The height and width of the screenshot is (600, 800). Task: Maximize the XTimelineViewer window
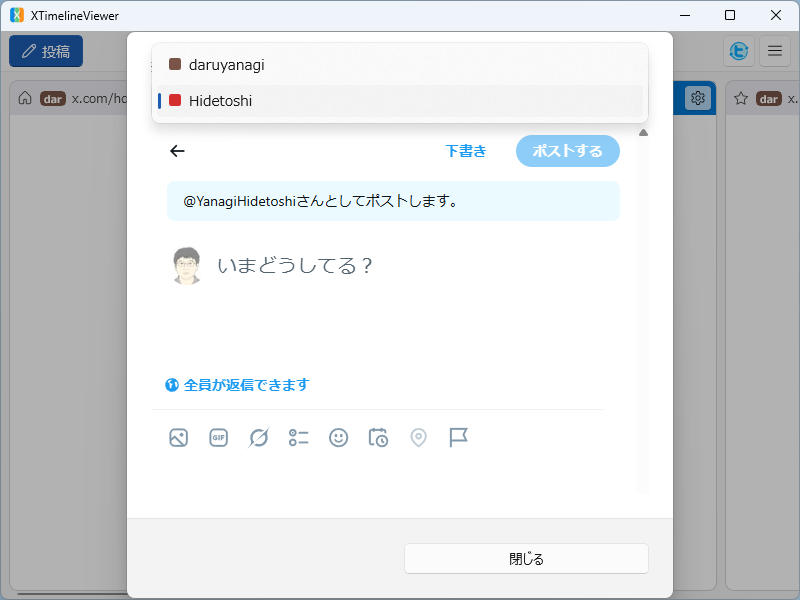(730, 15)
